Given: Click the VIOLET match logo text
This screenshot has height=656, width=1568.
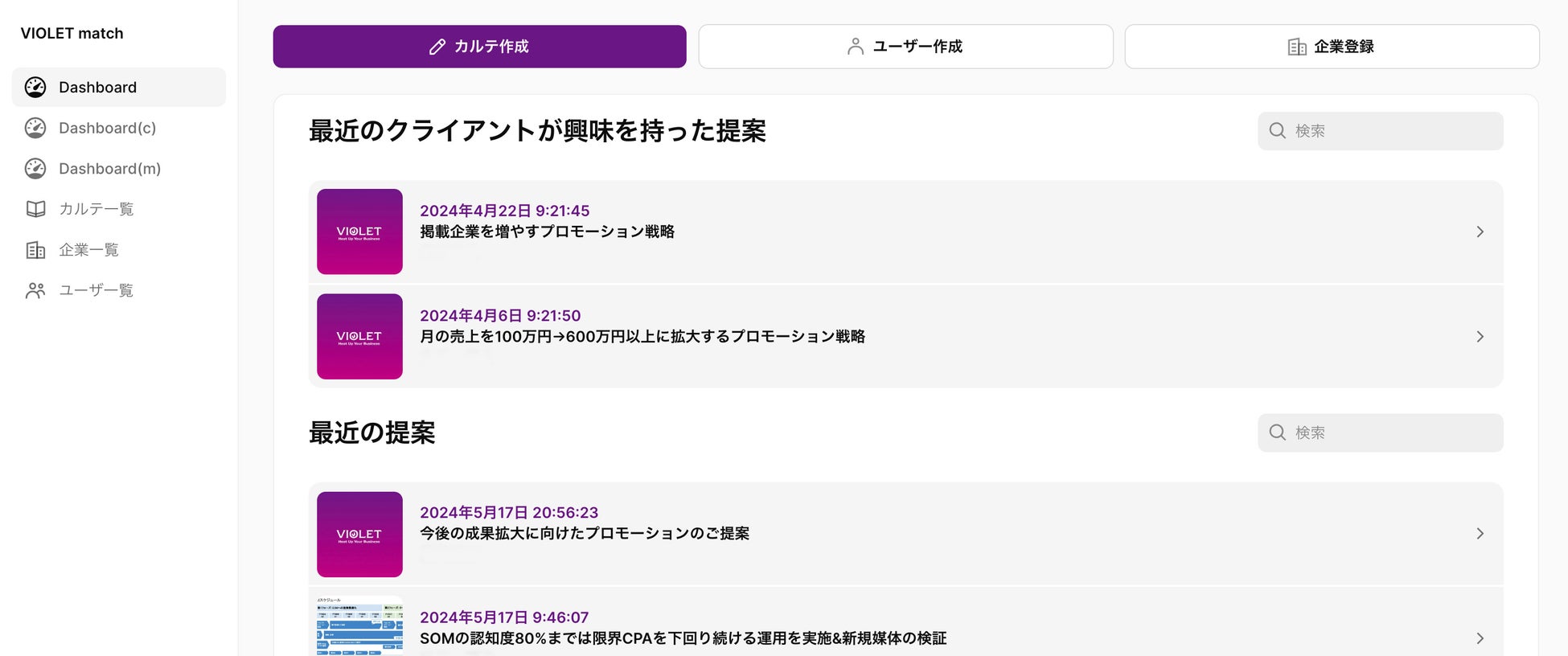Looking at the screenshot, I should click(x=72, y=33).
